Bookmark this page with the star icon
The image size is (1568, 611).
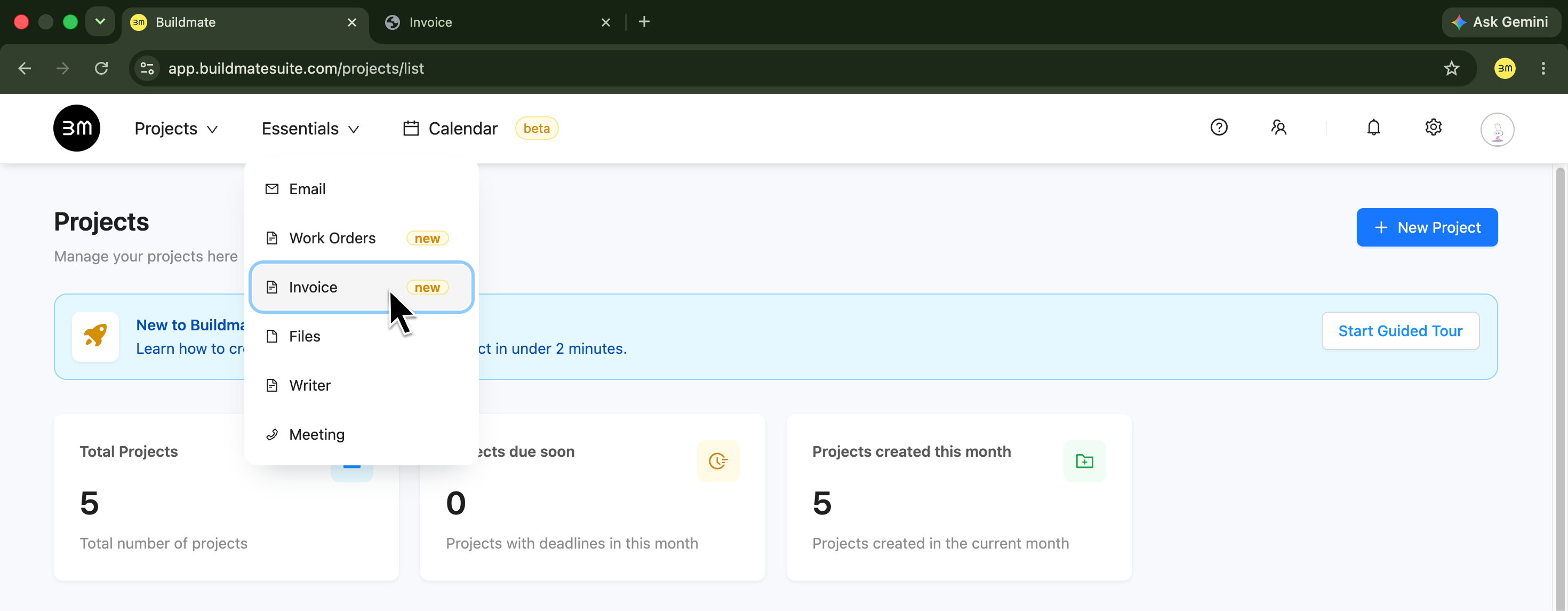pyautogui.click(x=1451, y=68)
